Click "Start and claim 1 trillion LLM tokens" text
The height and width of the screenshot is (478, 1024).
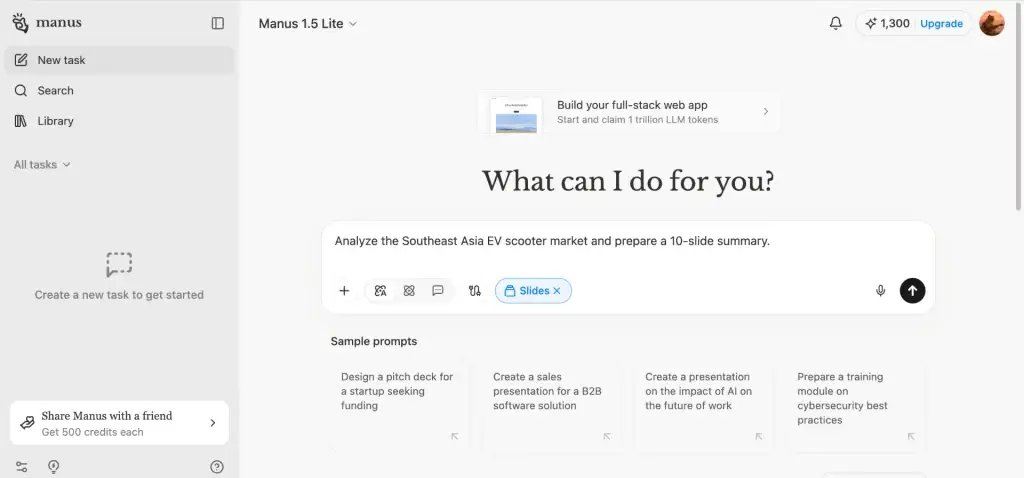tap(637, 120)
